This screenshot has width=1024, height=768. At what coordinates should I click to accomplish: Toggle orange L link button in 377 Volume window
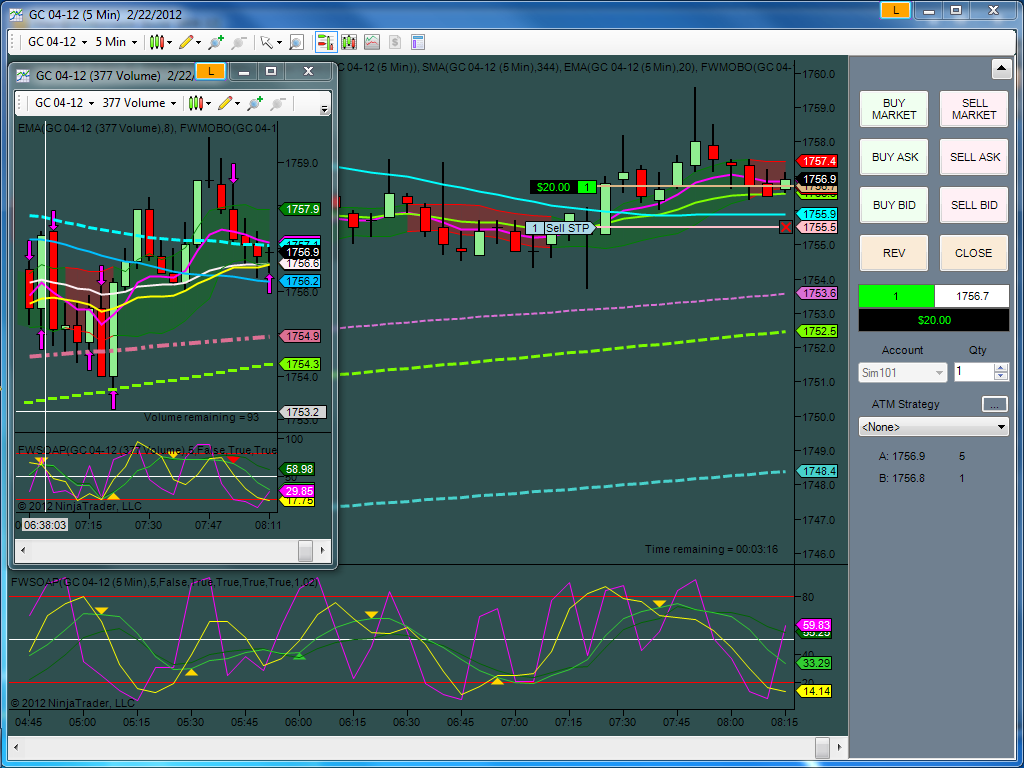pos(210,71)
